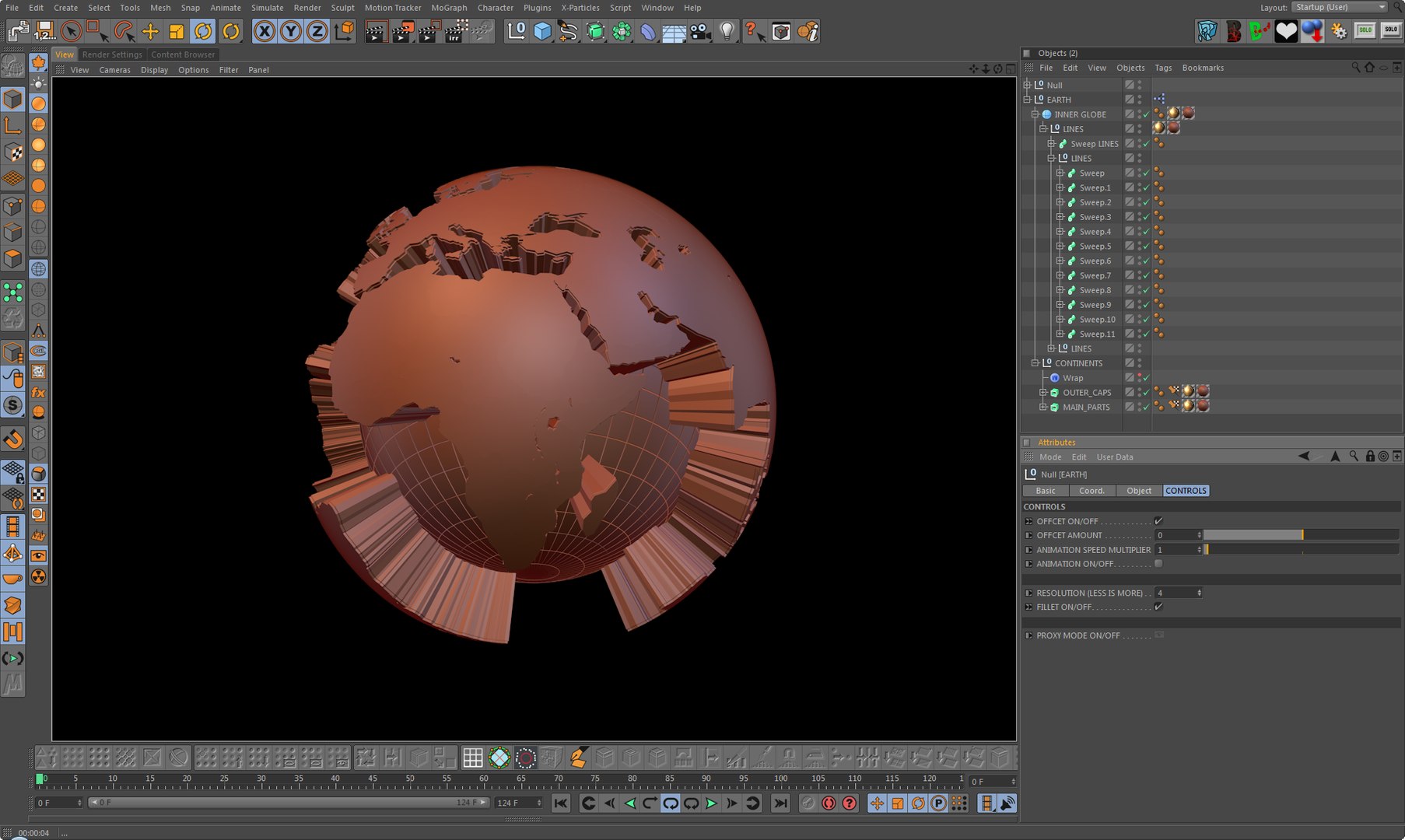Expand the Sweep LINES tree node

1051,144
